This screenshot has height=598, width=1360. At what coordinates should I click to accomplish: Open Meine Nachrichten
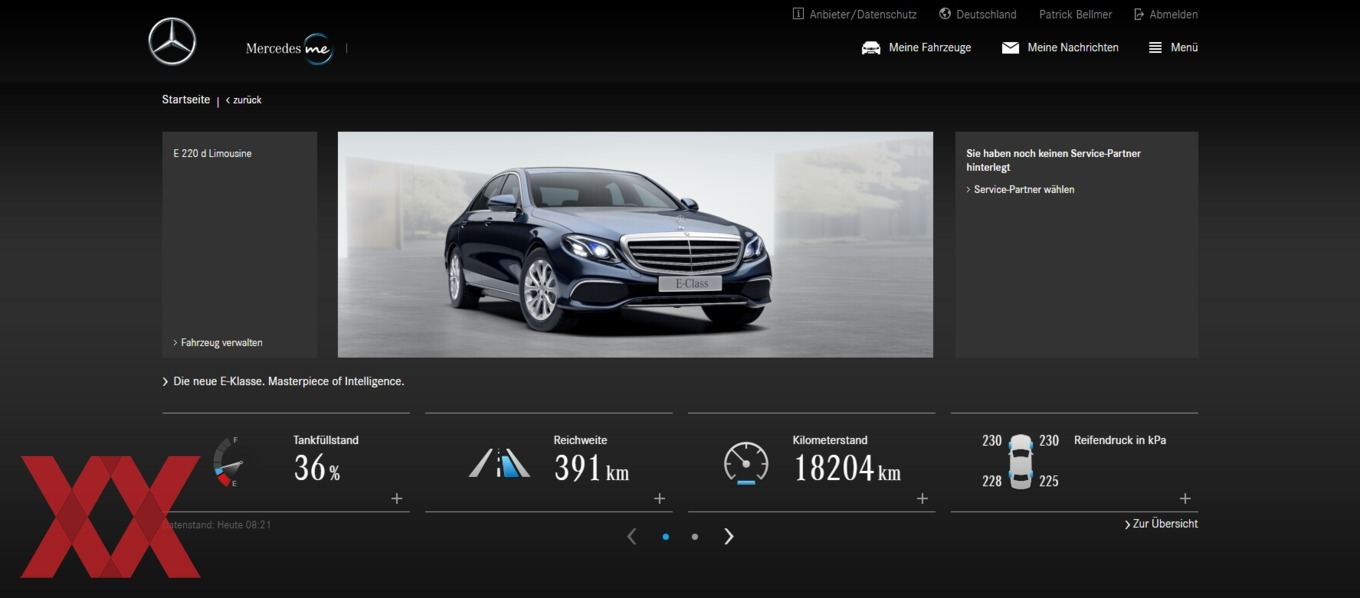tap(1073, 48)
